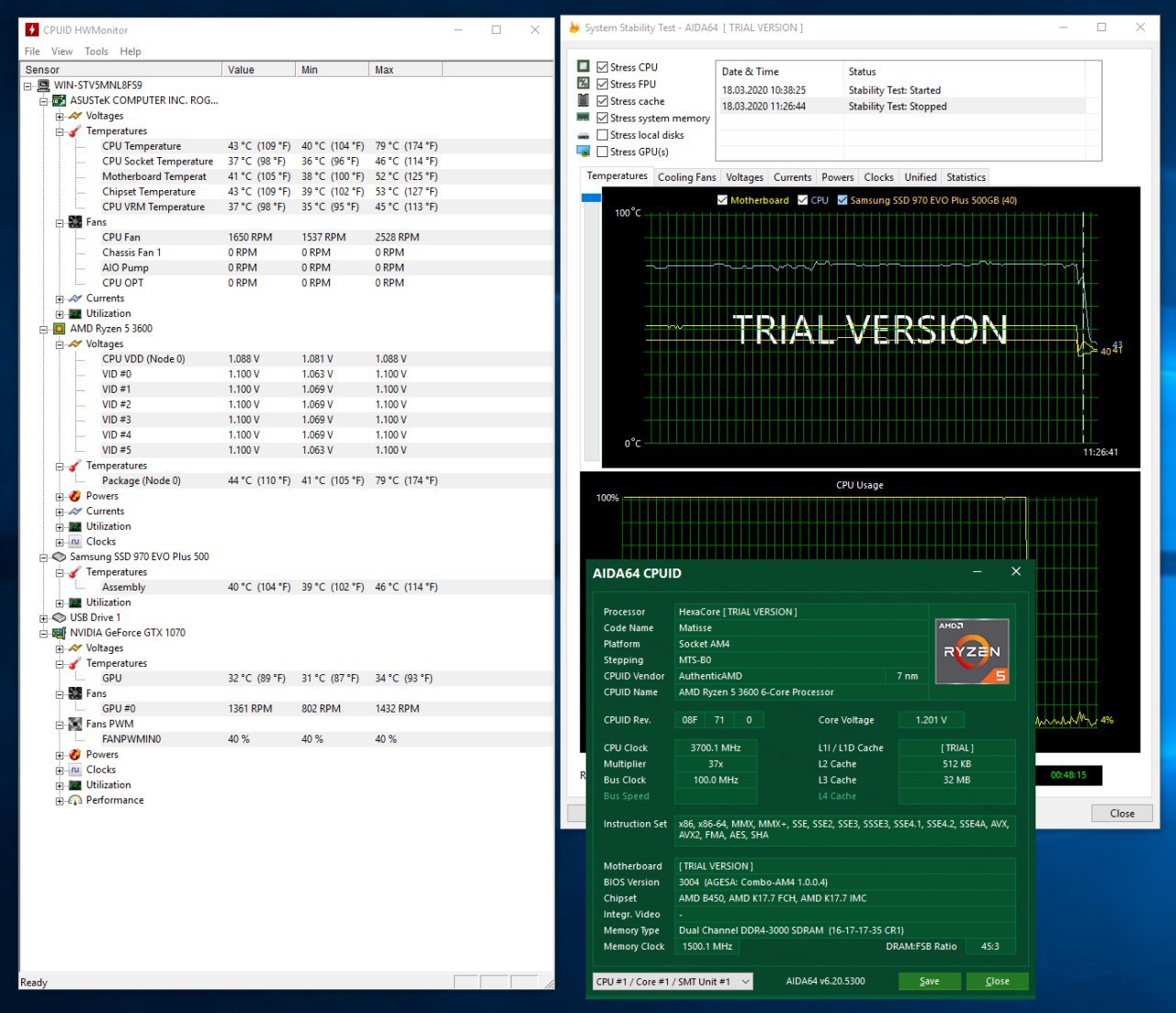Image resolution: width=1176 pixels, height=1013 pixels.
Task: Collapse the NVIDIA GeForce GTX 1070 node
Action: 43,633
